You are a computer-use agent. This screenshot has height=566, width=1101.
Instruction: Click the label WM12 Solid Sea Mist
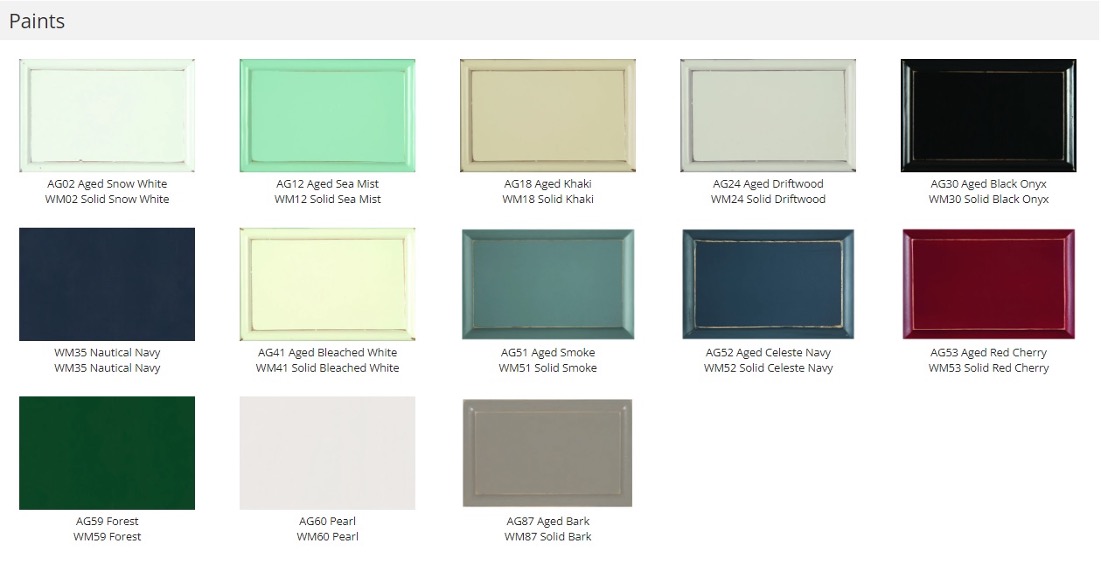point(327,199)
